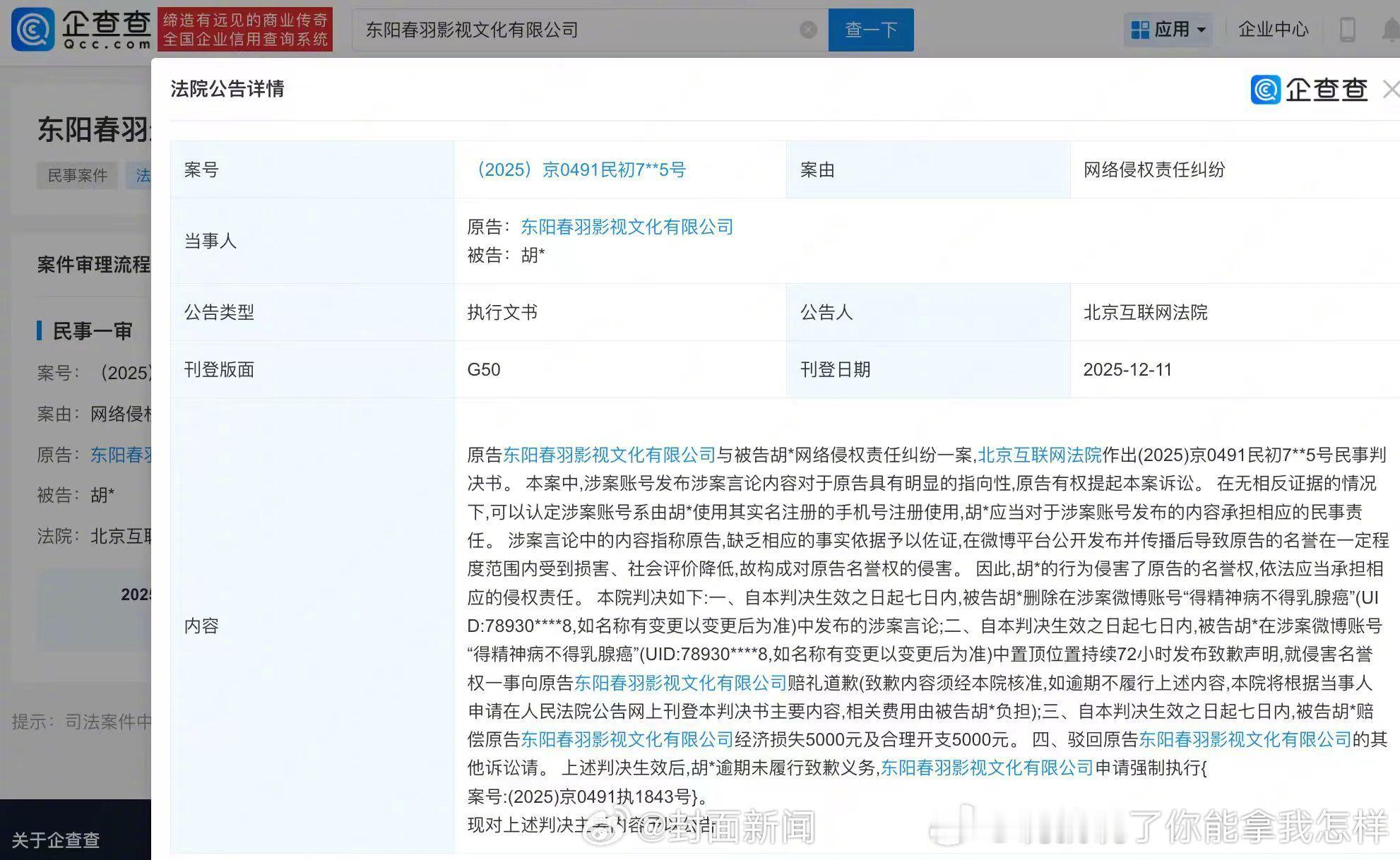Image resolution: width=1400 pixels, height=860 pixels.
Task: Click 东阳春羽影视文化有限公司 link in judgment item three
Action: (626, 740)
